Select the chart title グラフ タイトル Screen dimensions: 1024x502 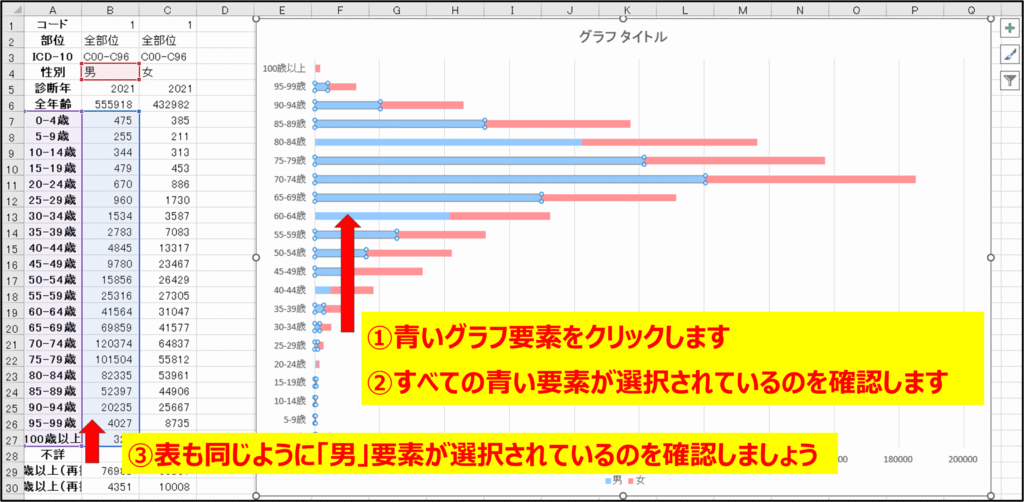click(623, 37)
